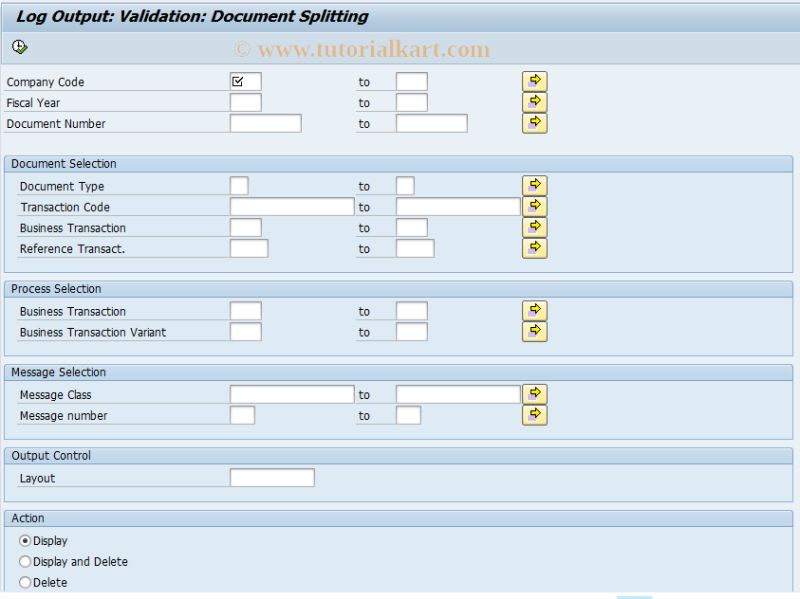The width and height of the screenshot is (800, 599).
Task: Open multiple selection for Document Type
Action: [536, 185]
